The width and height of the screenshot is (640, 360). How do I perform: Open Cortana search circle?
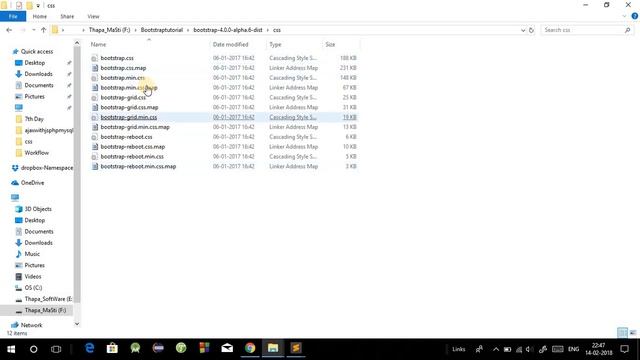click(33, 349)
